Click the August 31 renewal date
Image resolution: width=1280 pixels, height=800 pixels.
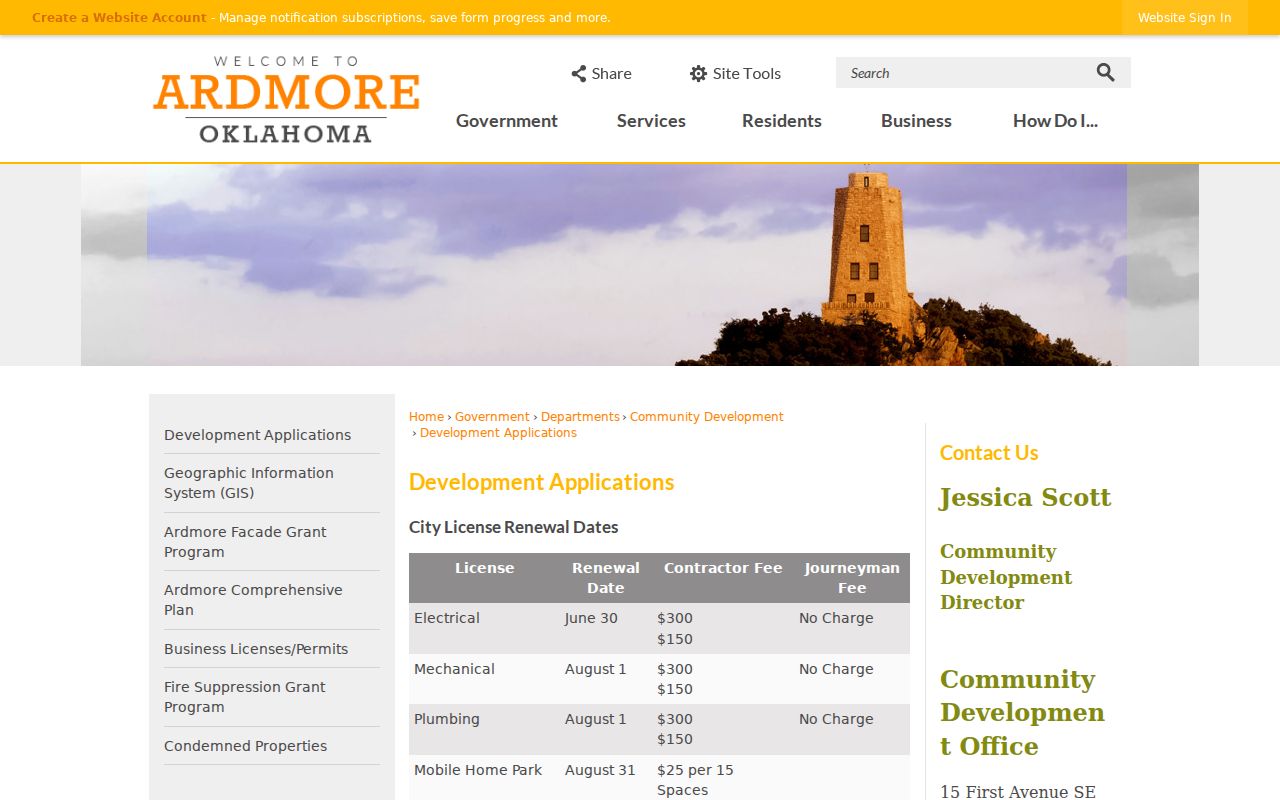(600, 770)
